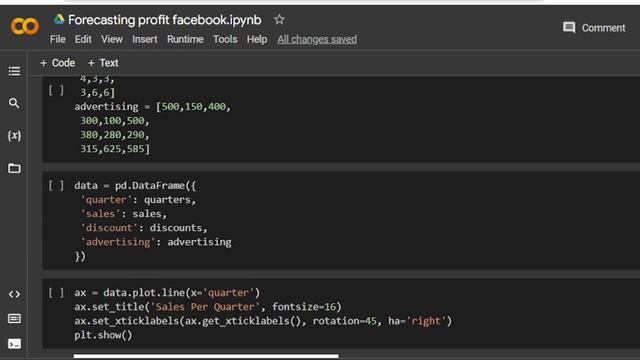This screenshot has width=640, height=360.
Task: Click the line "'discount': discounts,"
Action: 144,228
